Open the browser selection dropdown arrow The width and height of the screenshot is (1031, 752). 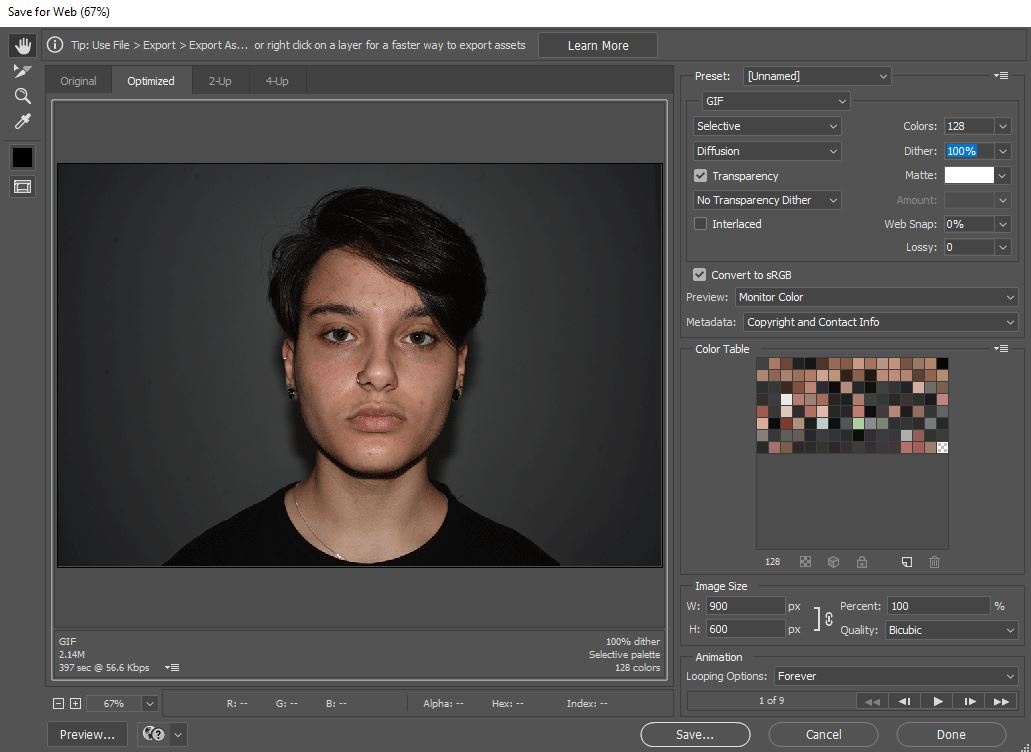click(178, 734)
